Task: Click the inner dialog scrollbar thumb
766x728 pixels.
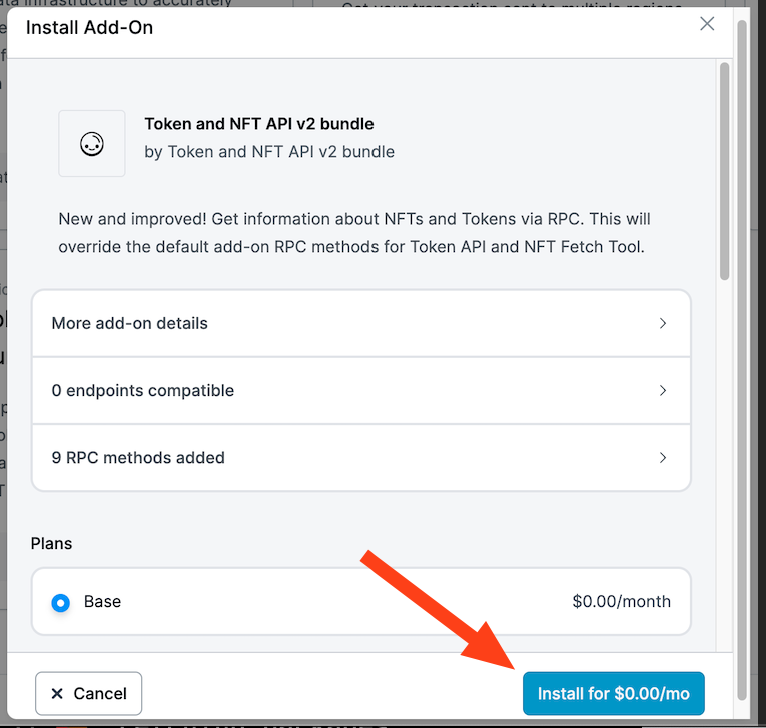Action: (x=724, y=171)
